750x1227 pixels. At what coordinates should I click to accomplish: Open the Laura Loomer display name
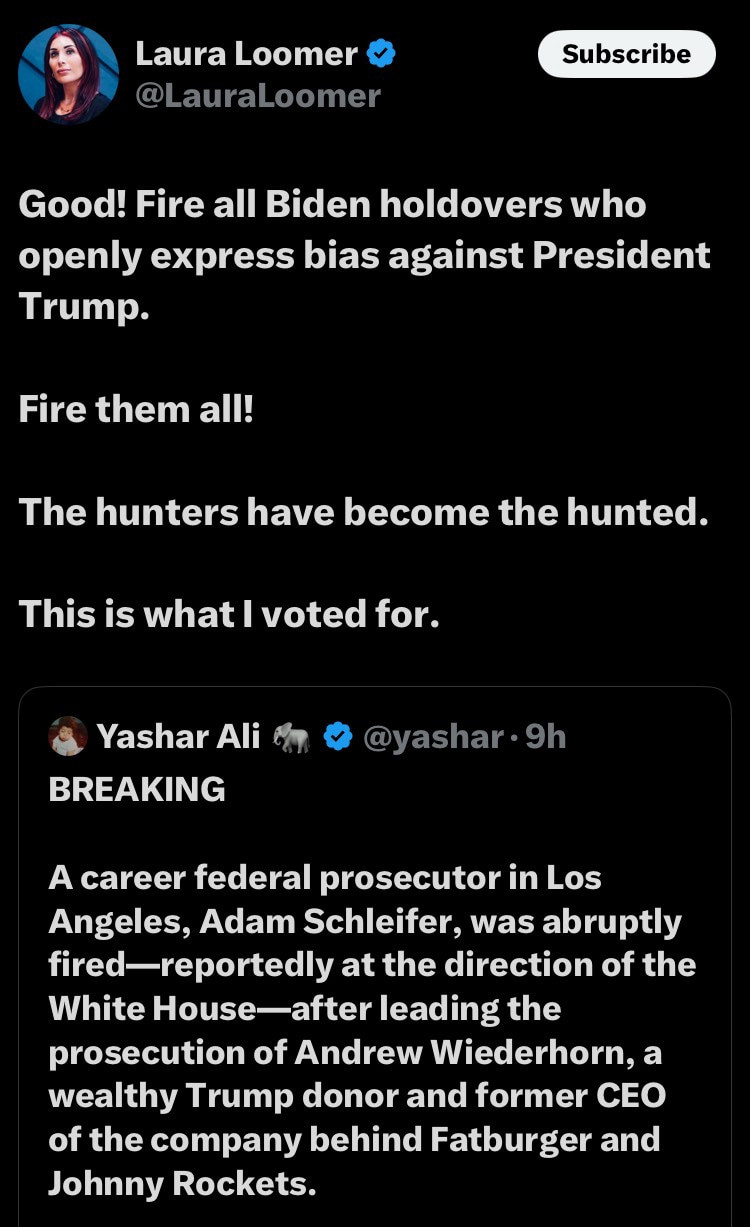coord(246,54)
